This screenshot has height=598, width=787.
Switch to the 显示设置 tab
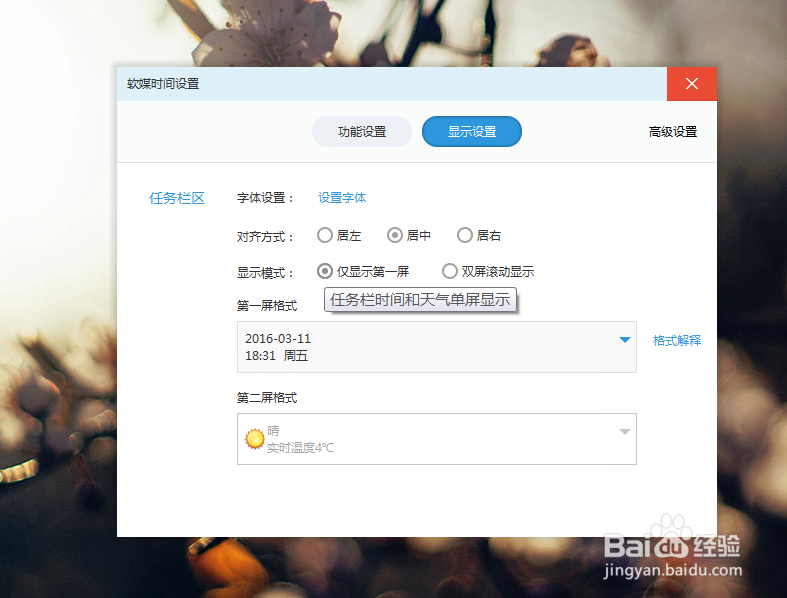pos(472,132)
